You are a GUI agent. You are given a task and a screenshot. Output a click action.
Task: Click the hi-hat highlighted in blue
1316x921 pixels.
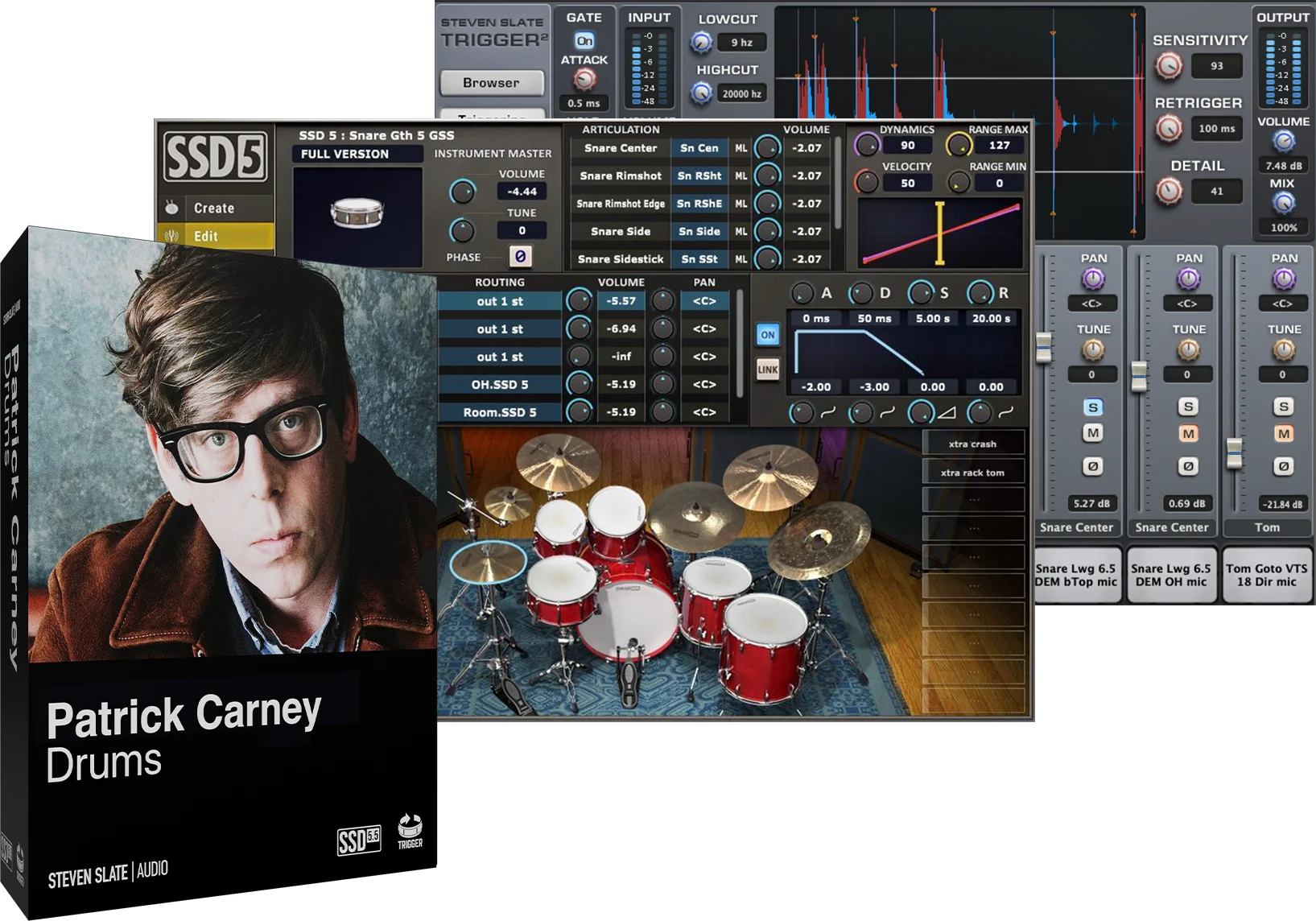[488, 561]
